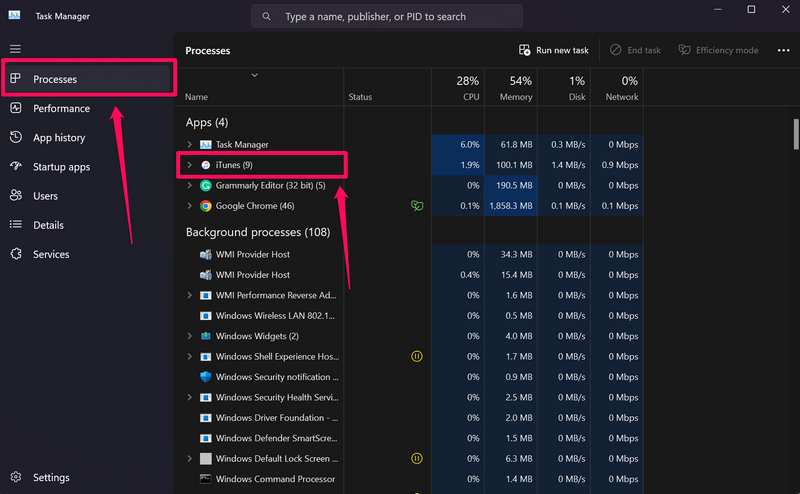Image resolution: width=800 pixels, height=494 pixels.
Task: Open the three-dot more options menu
Action: point(783,50)
